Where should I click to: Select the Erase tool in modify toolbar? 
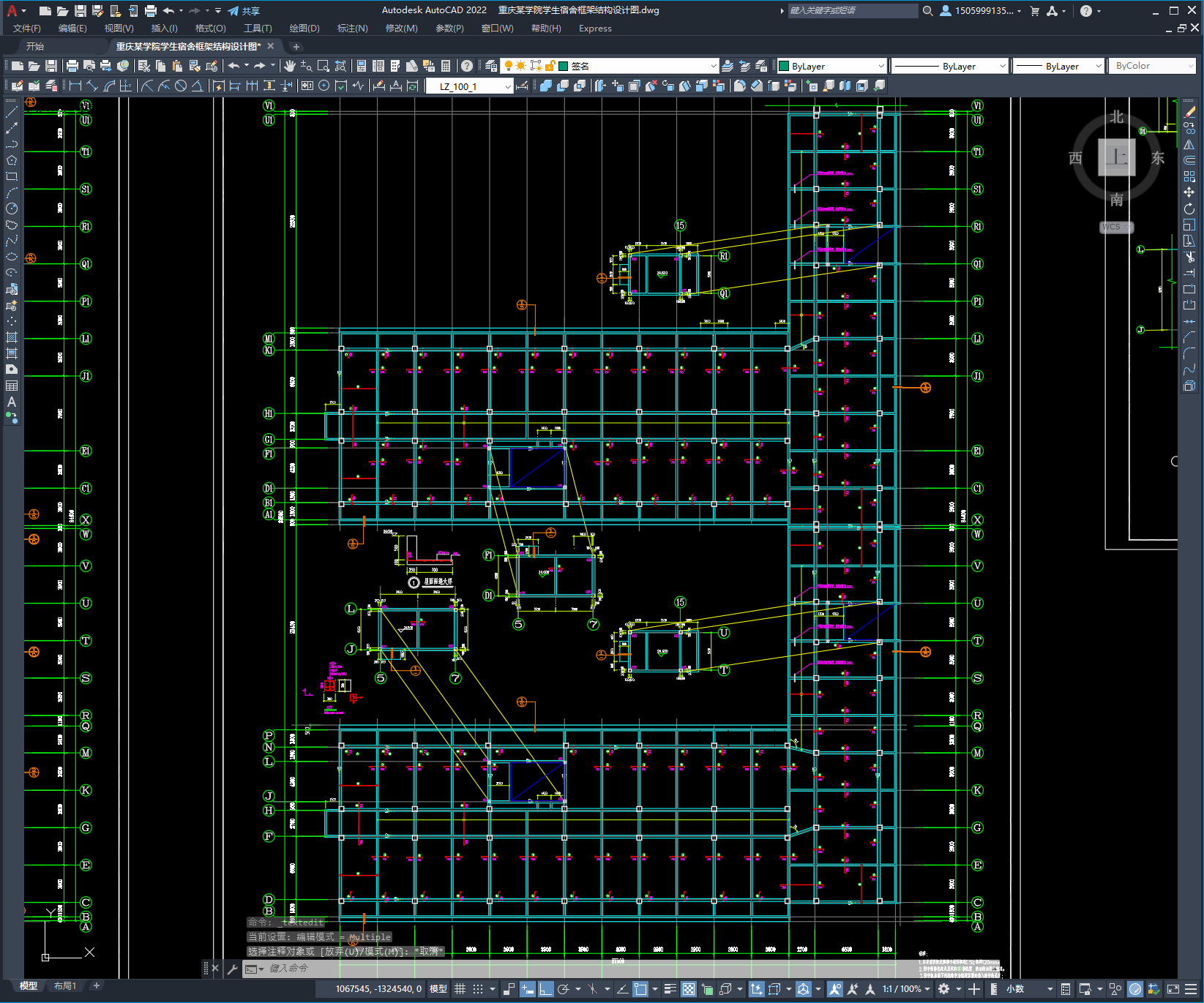pyautogui.click(x=1189, y=112)
